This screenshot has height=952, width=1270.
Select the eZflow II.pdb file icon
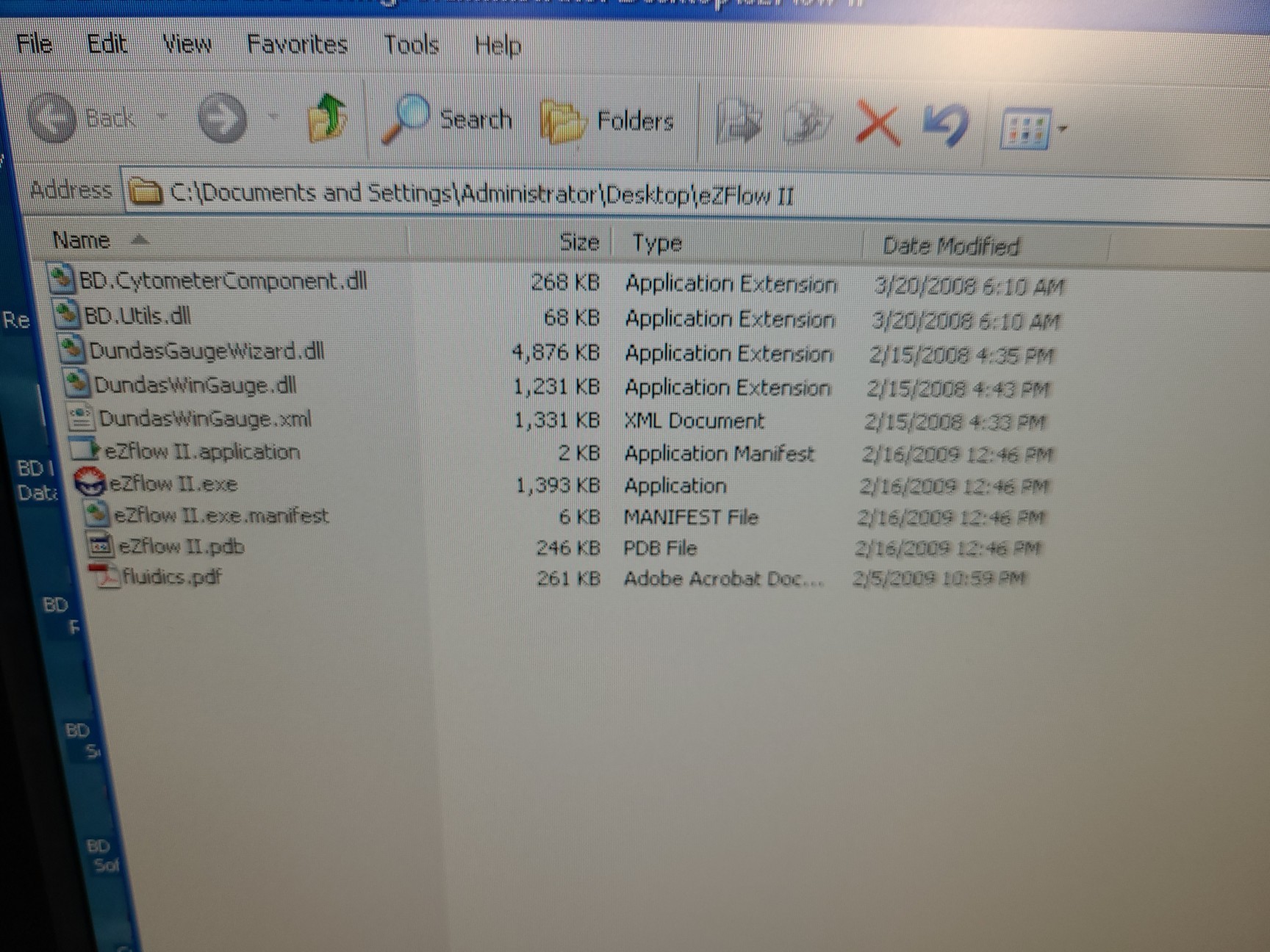[x=101, y=545]
